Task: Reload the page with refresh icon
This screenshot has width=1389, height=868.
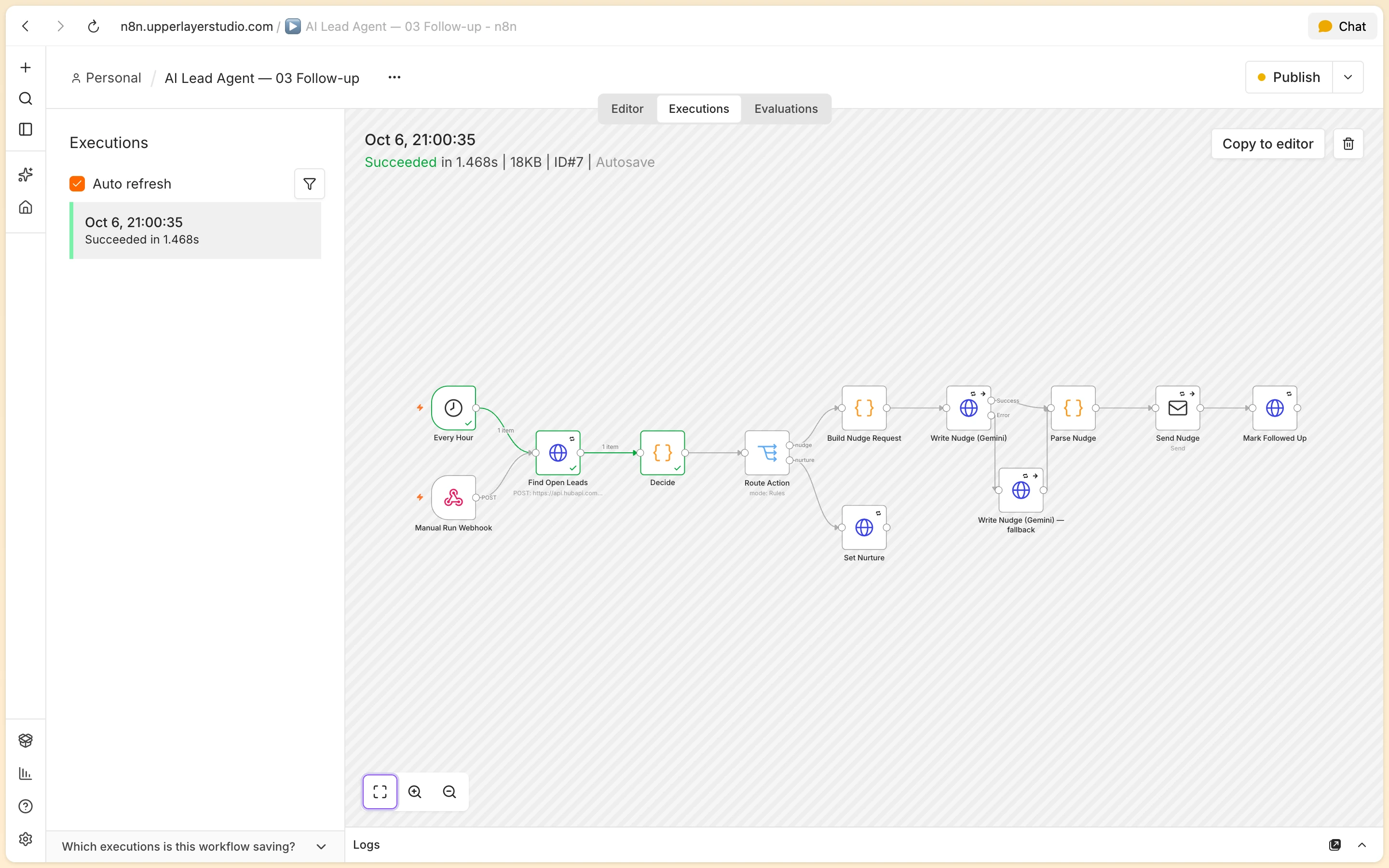Action: [94, 27]
